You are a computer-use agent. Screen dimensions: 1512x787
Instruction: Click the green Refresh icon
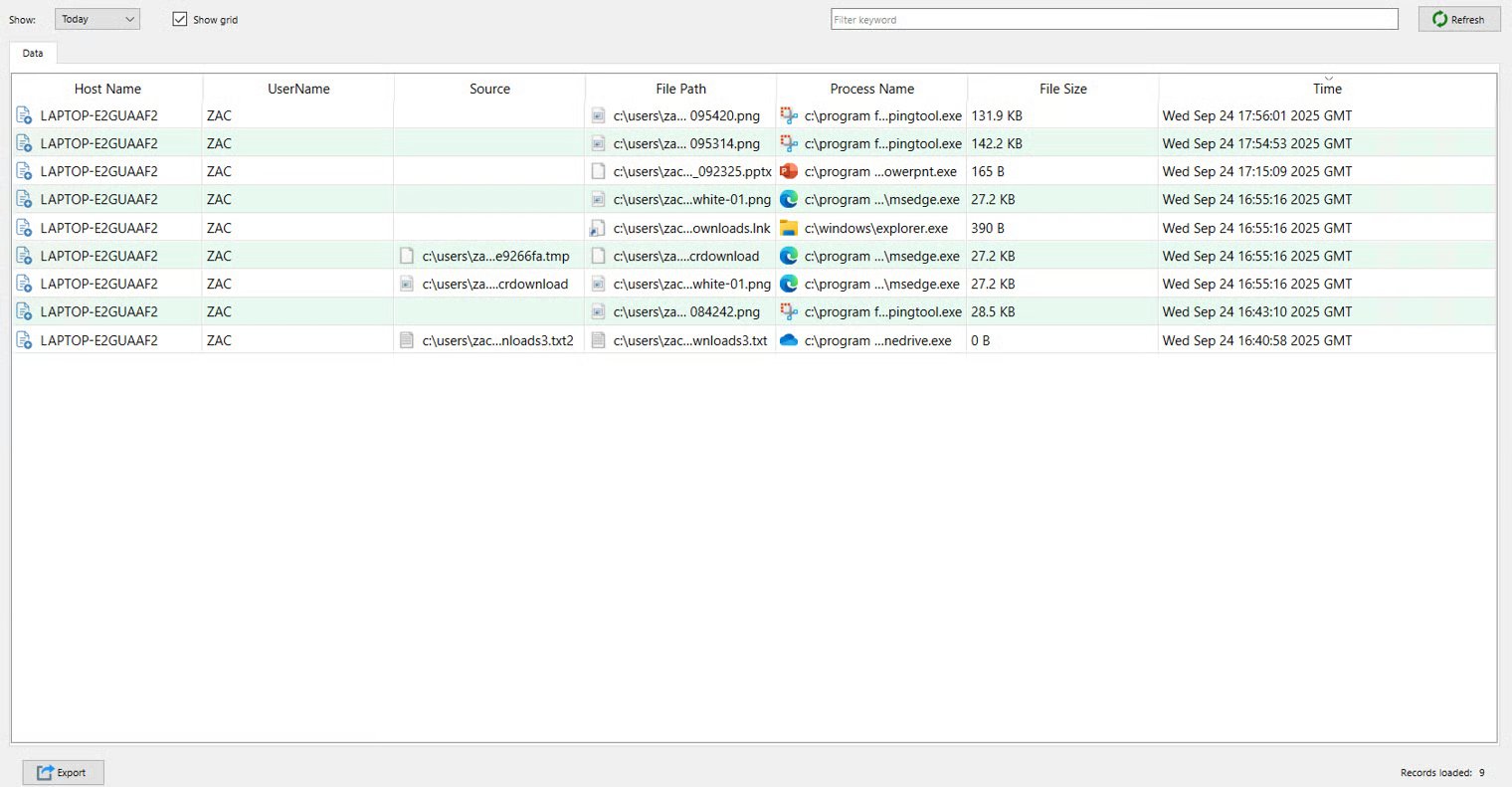click(x=1439, y=19)
